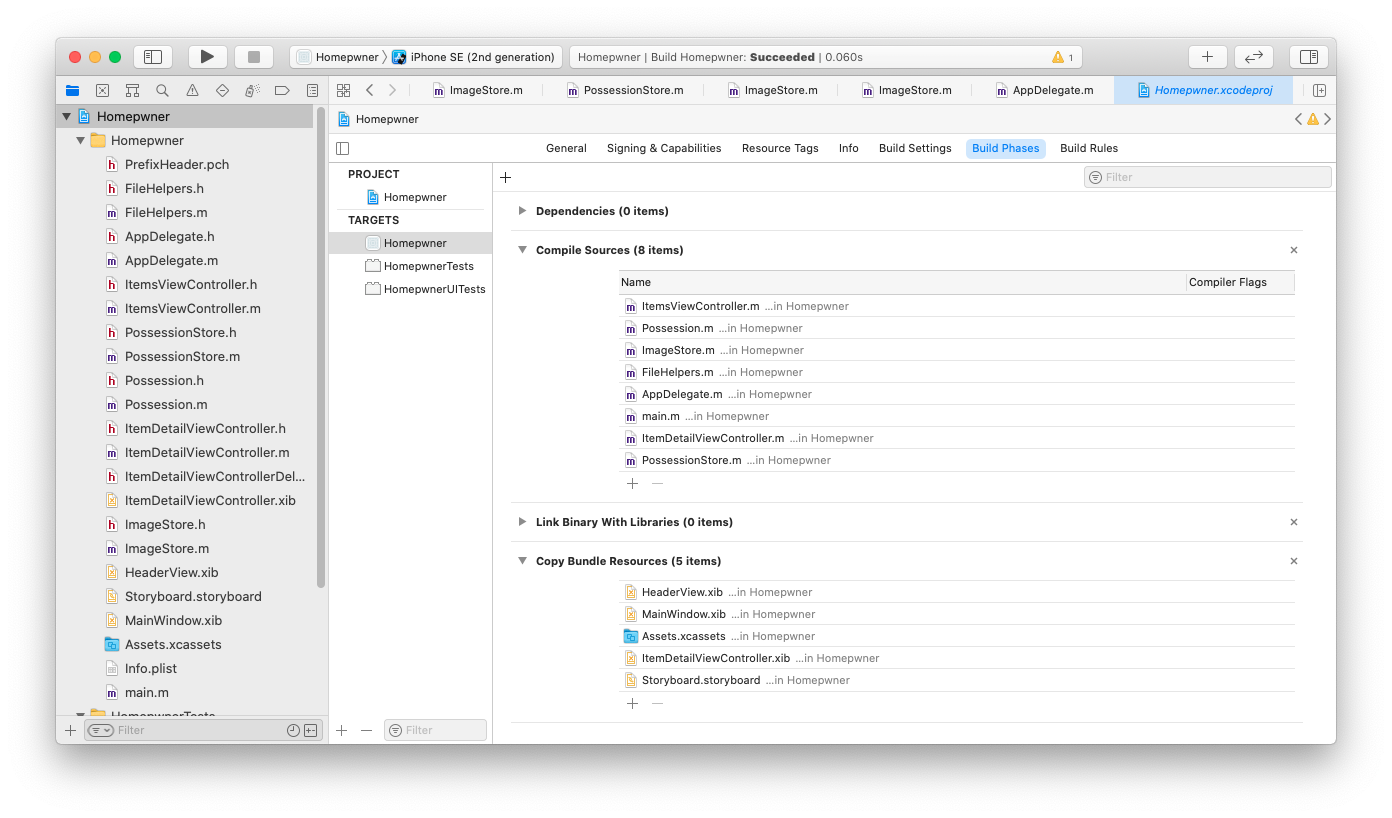Switch to the Info tab
The width and height of the screenshot is (1392, 818).
[x=849, y=148]
